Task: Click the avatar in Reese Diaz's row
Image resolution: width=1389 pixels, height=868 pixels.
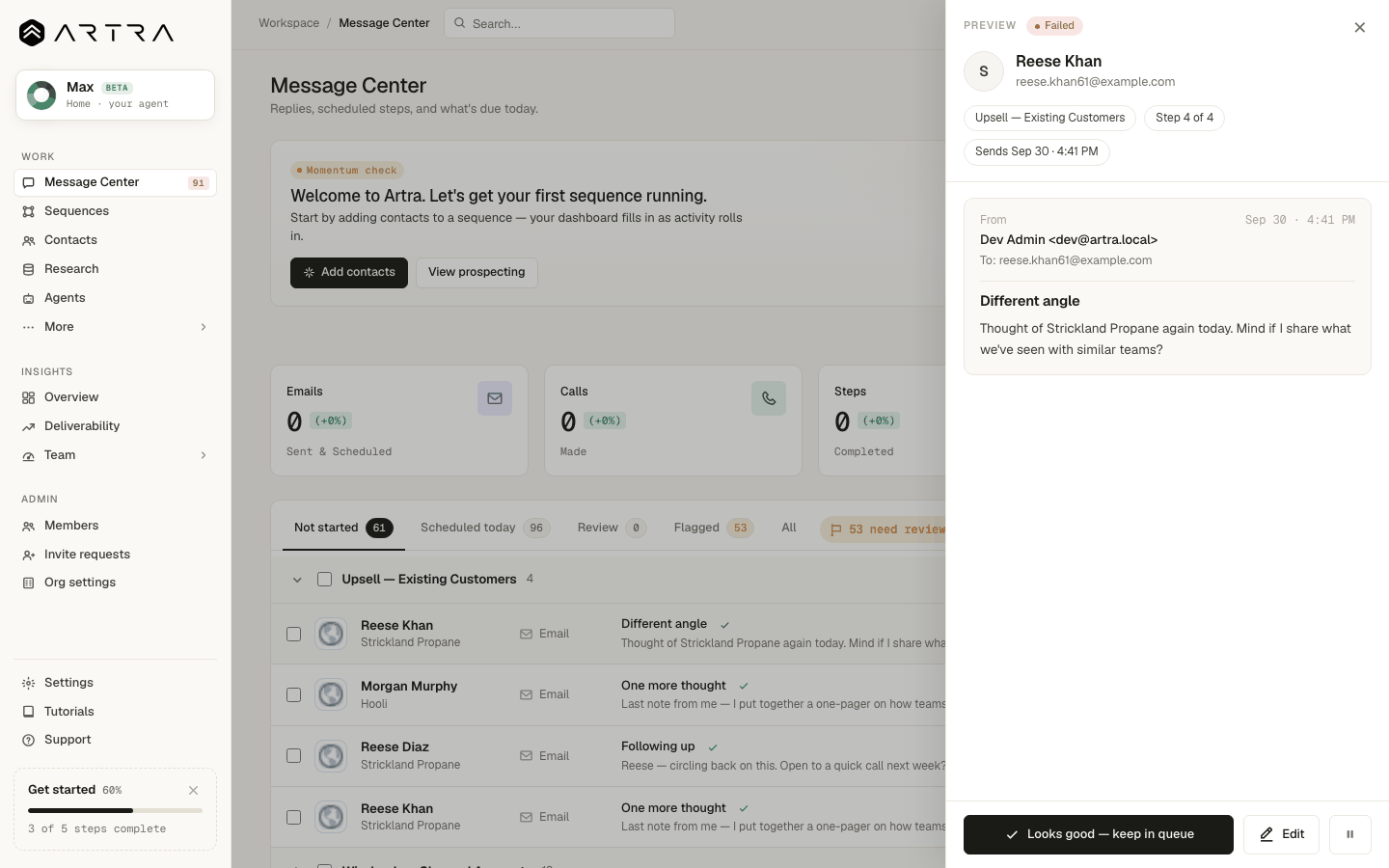Action: 331,756
